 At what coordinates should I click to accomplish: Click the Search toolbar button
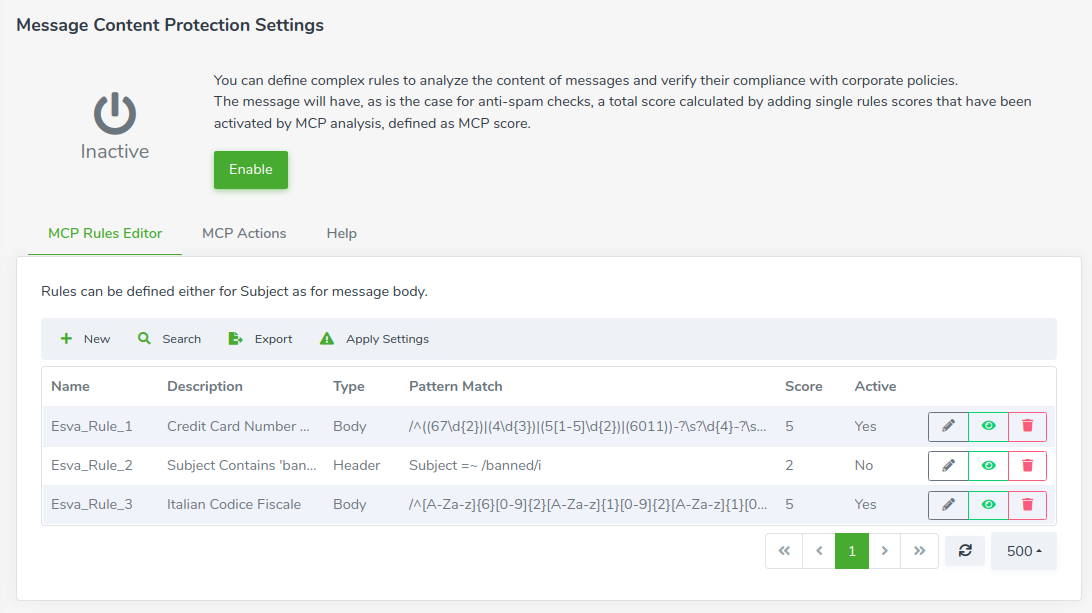pyautogui.click(x=169, y=339)
